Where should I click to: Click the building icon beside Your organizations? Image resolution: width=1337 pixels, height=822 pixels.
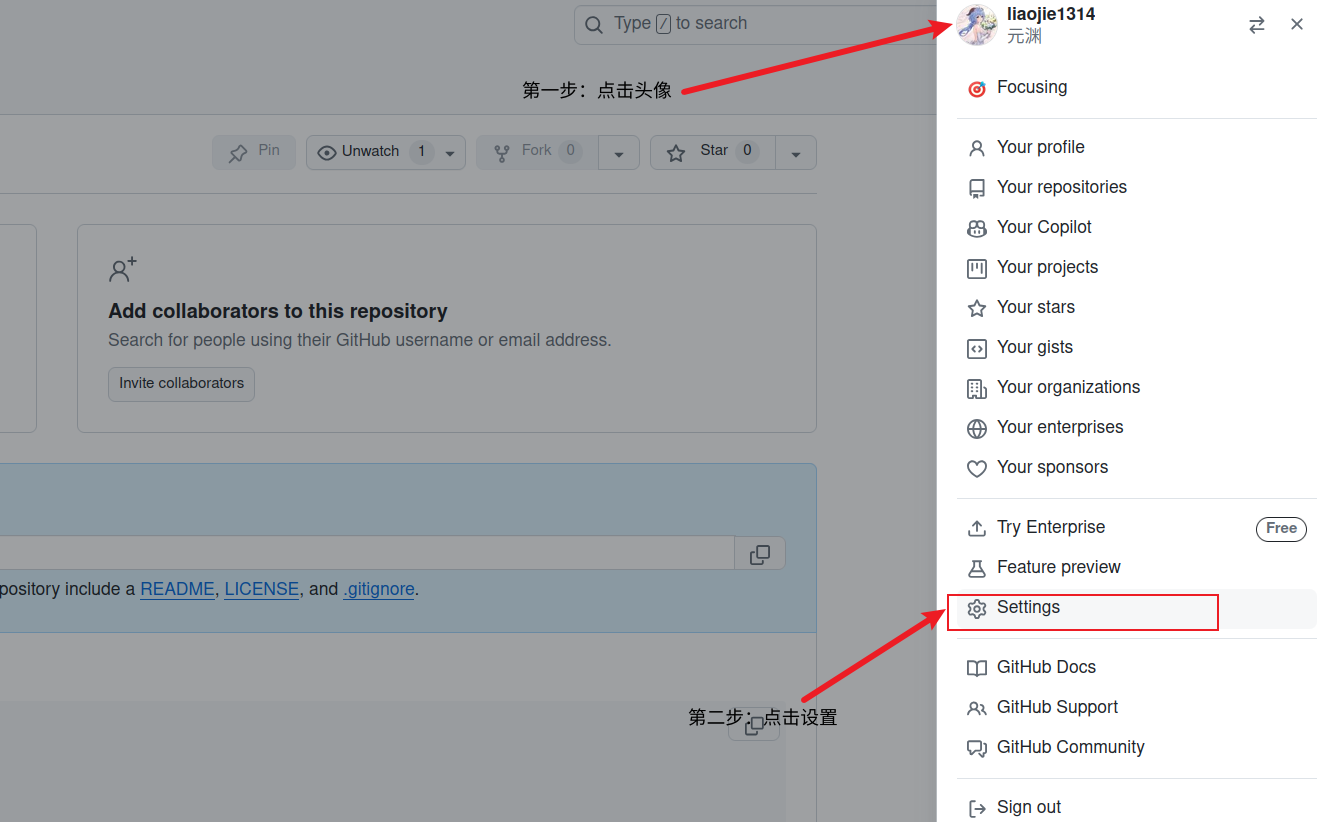977,389
